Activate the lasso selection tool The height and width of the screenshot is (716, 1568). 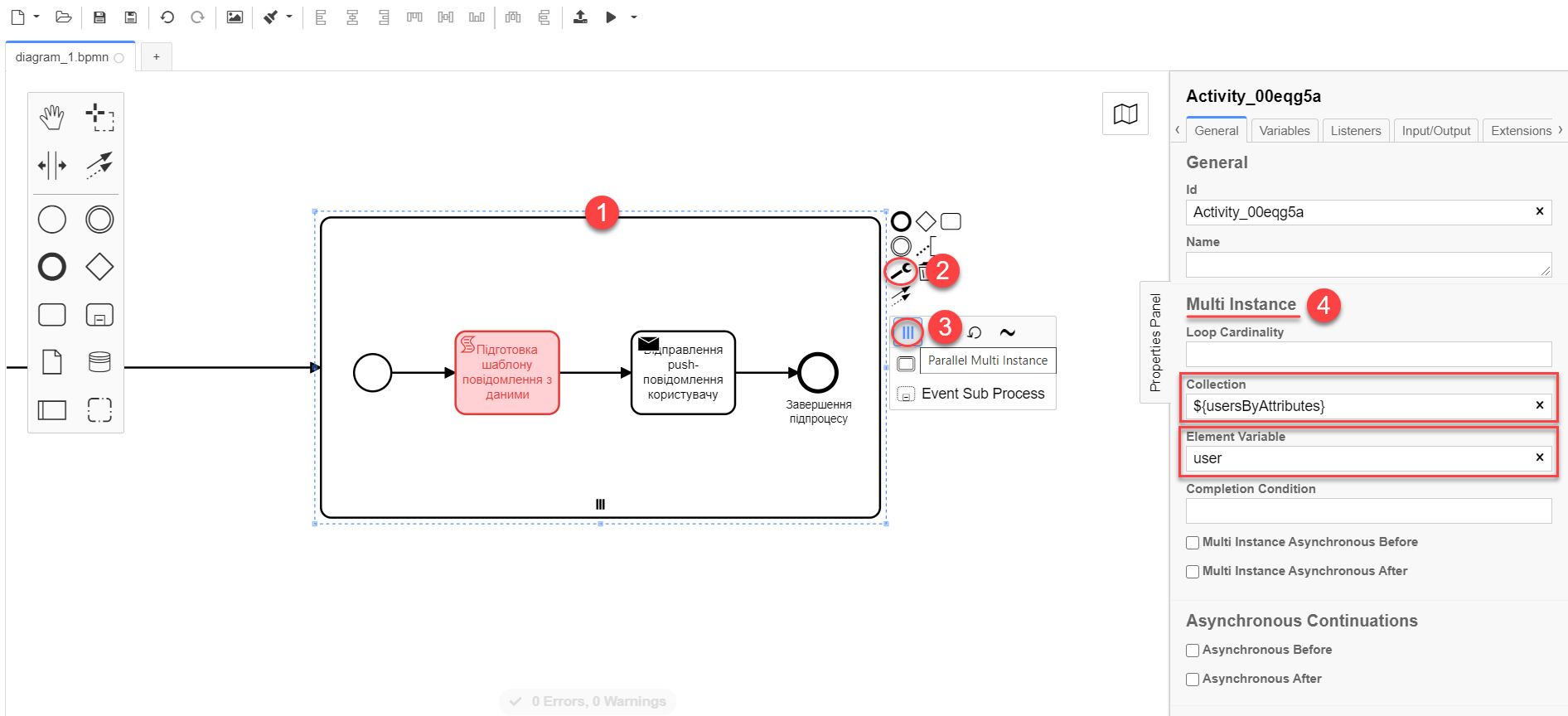click(99, 118)
